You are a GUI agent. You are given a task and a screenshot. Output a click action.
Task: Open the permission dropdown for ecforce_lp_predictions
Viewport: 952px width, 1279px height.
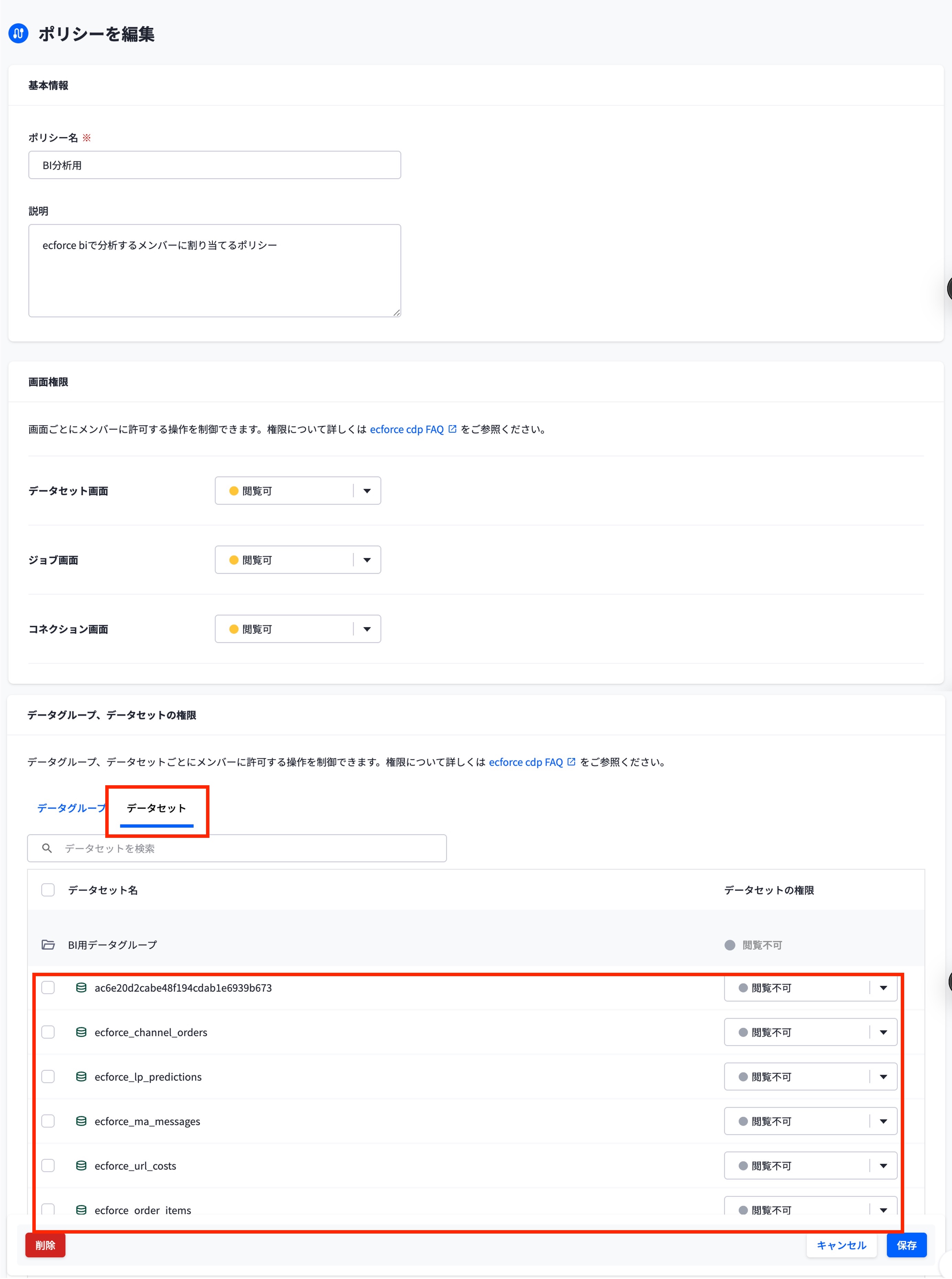click(810, 1076)
